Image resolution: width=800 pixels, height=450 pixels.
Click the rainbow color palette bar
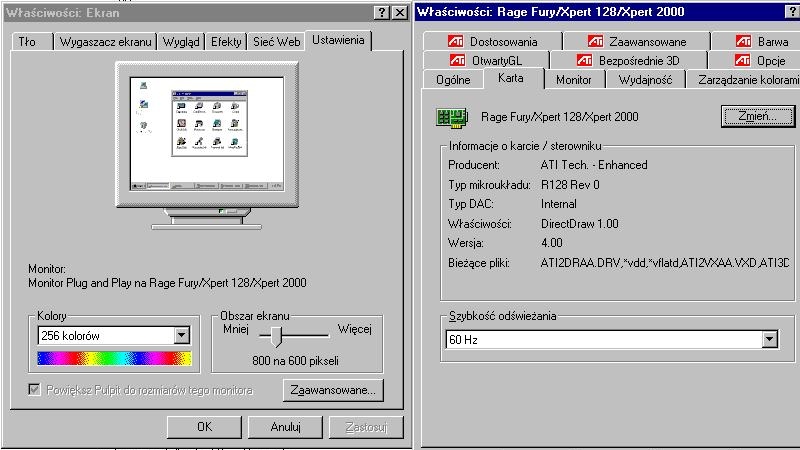click(x=114, y=358)
